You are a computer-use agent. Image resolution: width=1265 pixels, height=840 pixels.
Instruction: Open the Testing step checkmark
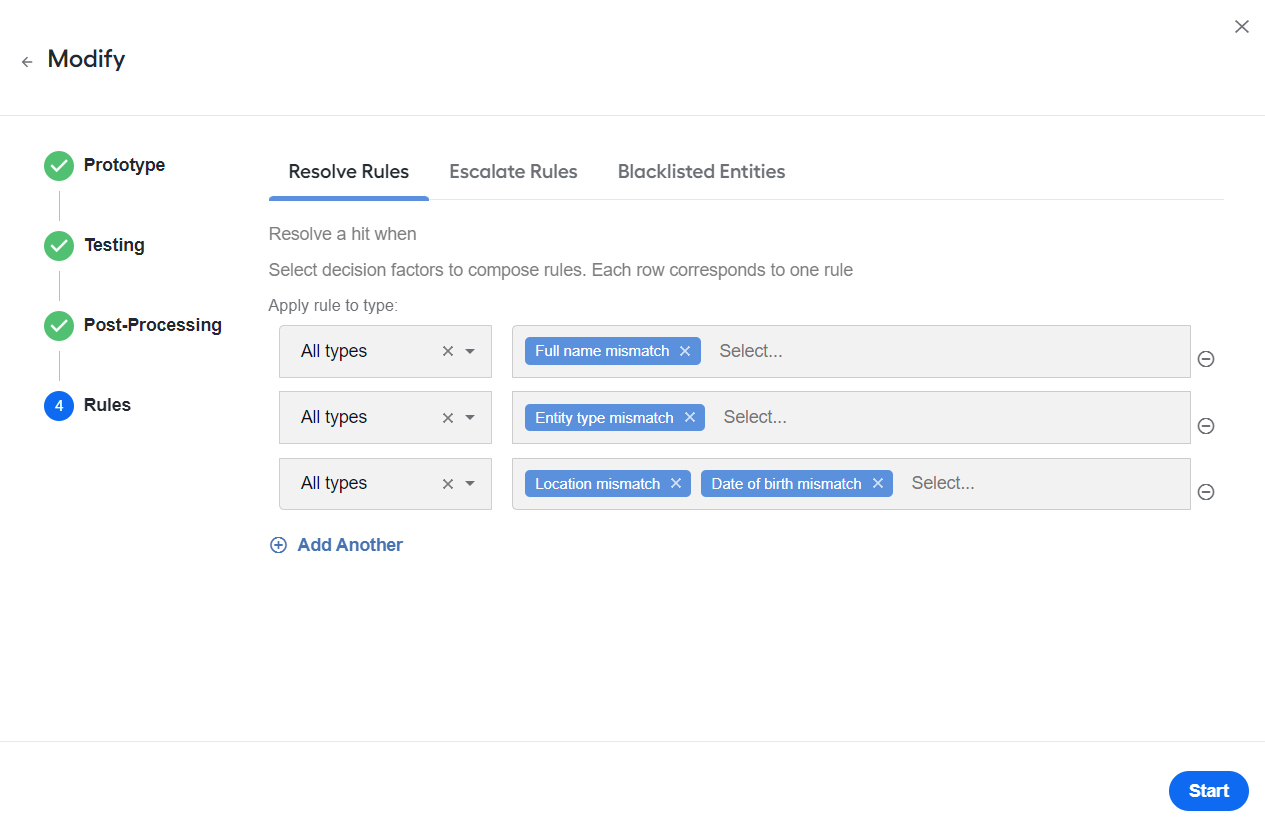[59, 246]
